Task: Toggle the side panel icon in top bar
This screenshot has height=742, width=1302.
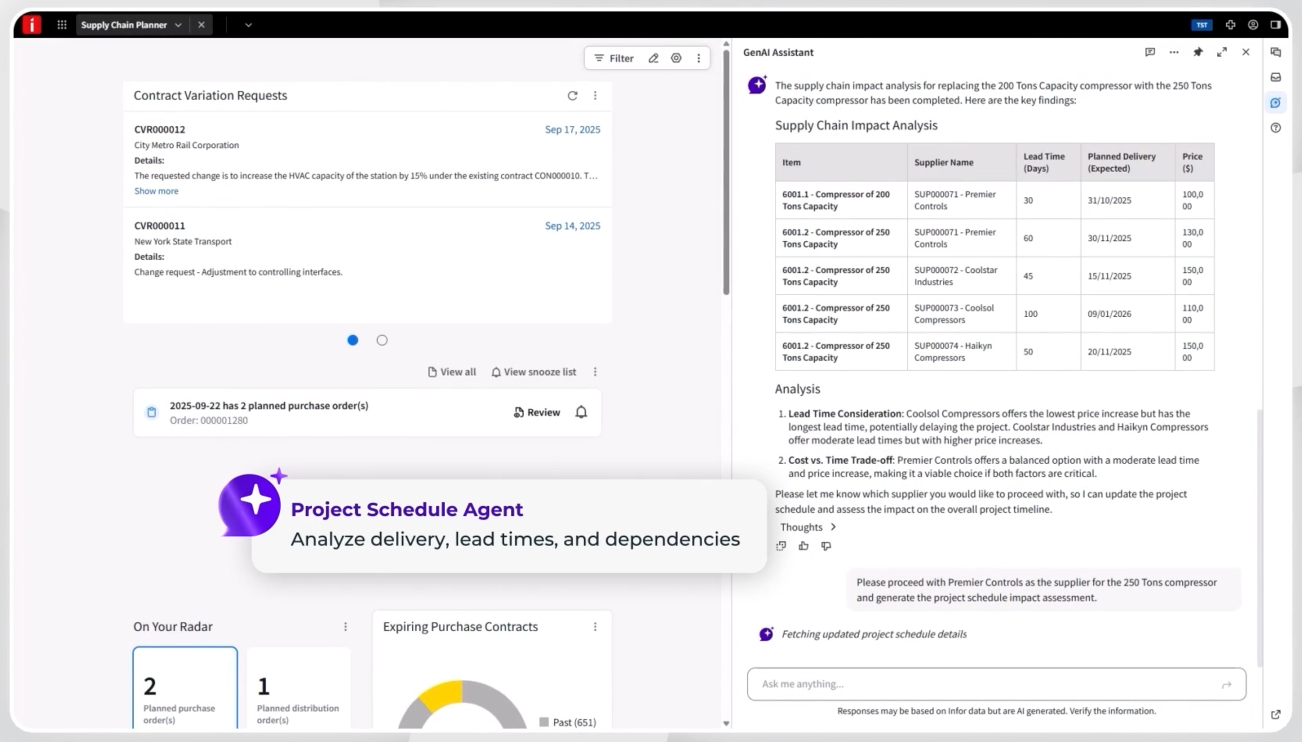Action: point(1276,25)
